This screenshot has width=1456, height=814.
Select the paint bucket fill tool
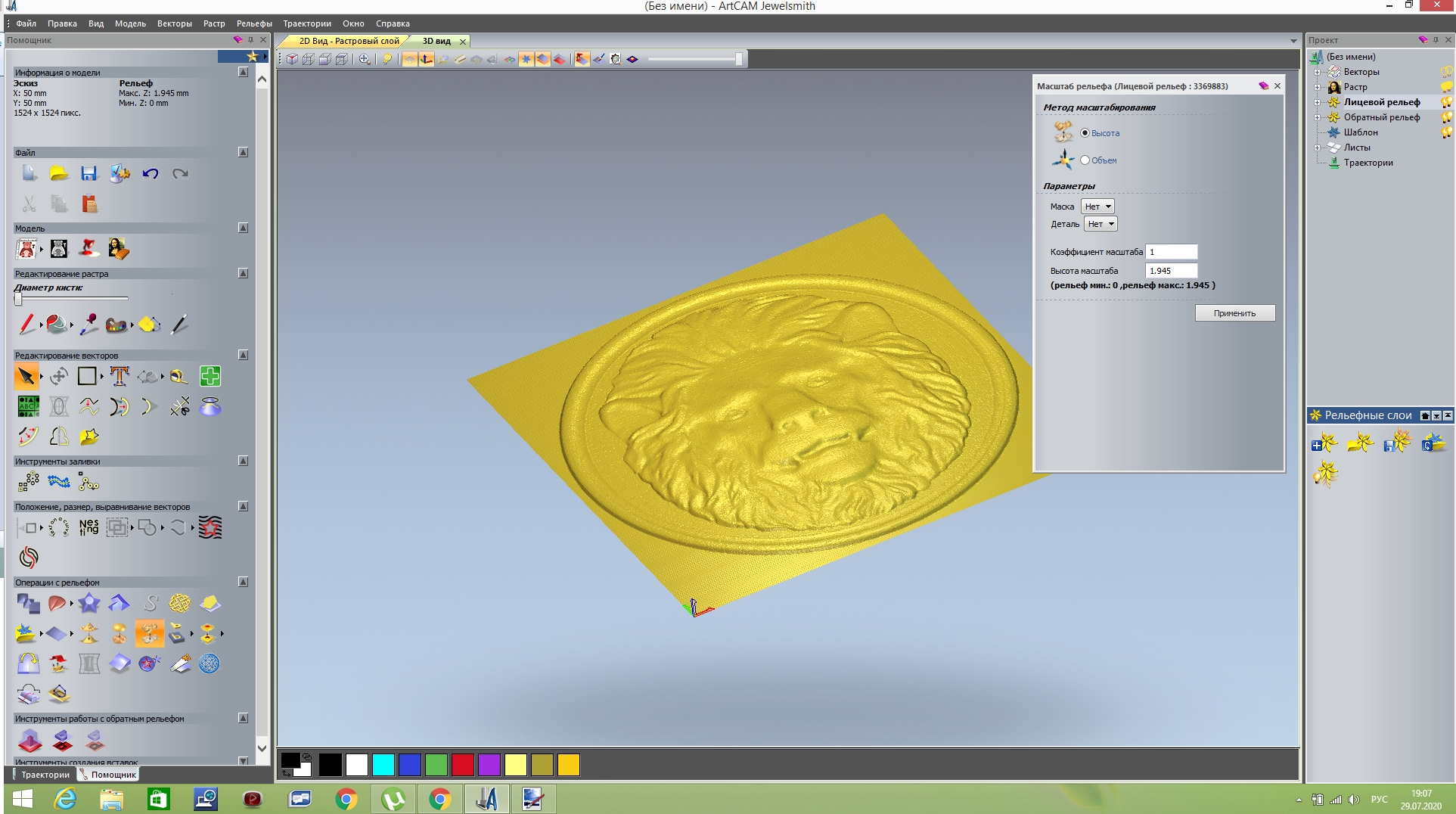pos(57,325)
